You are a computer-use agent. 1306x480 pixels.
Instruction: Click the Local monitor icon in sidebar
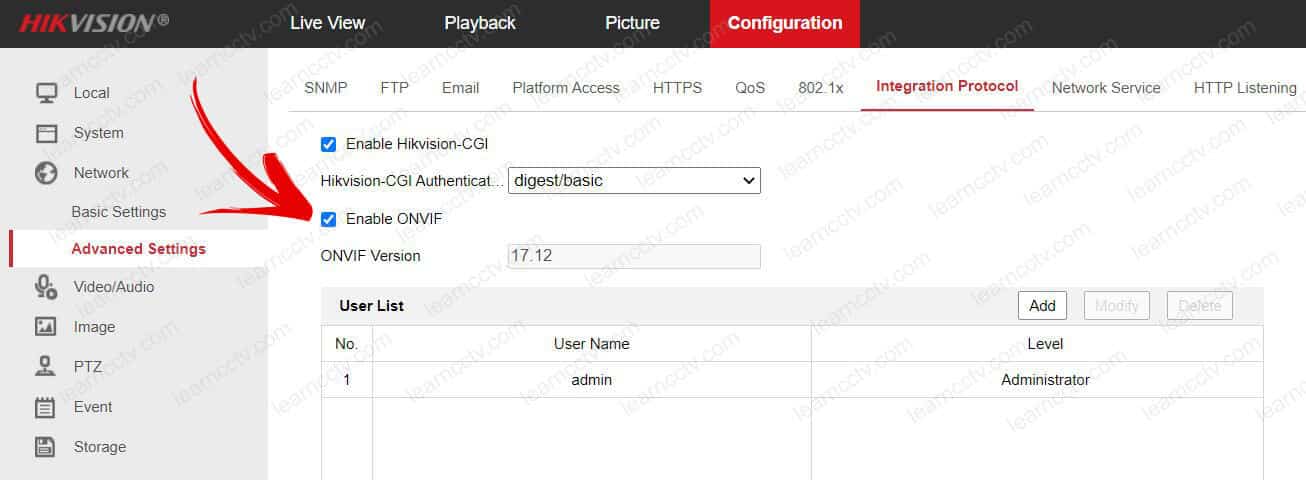(x=46, y=93)
